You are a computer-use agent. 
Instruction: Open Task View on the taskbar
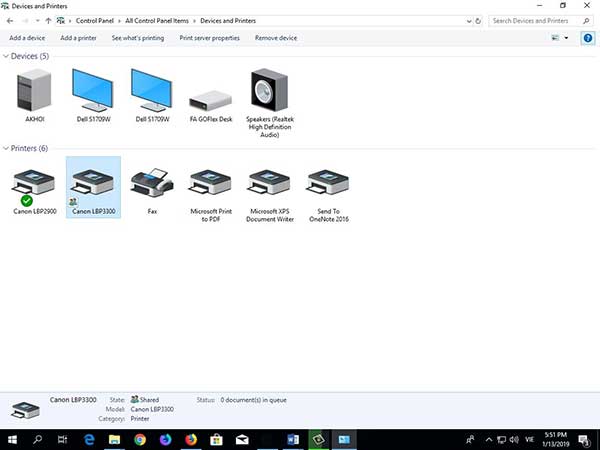62,440
